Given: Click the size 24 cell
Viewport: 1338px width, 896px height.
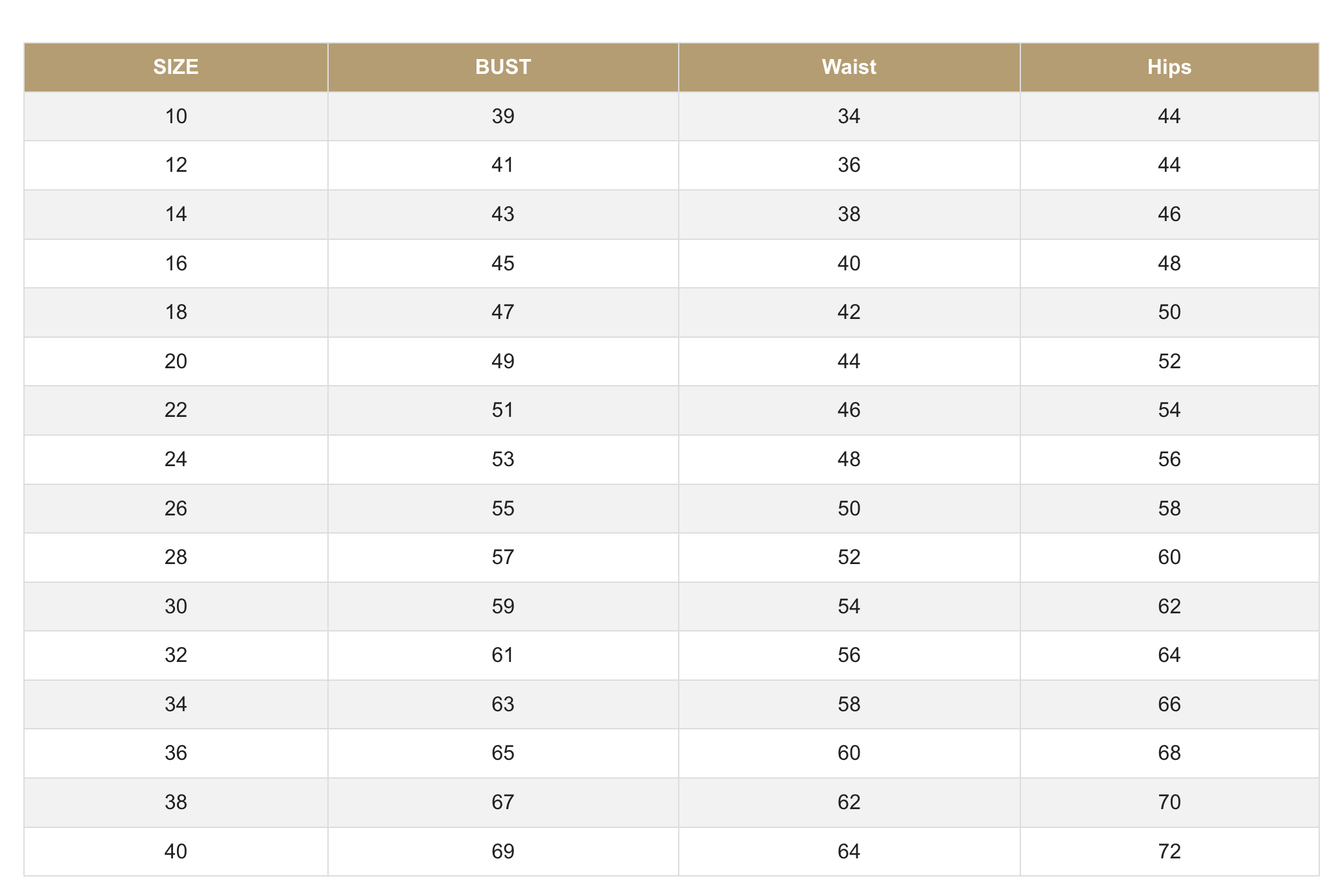Looking at the screenshot, I should [x=176, y=460].
